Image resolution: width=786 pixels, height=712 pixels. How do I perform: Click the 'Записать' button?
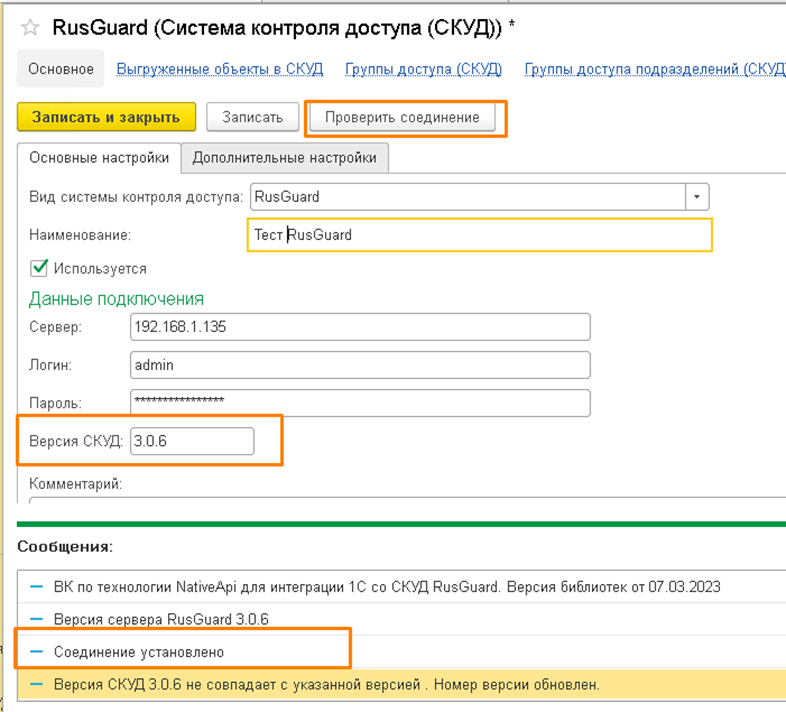[x=252, y=117]
